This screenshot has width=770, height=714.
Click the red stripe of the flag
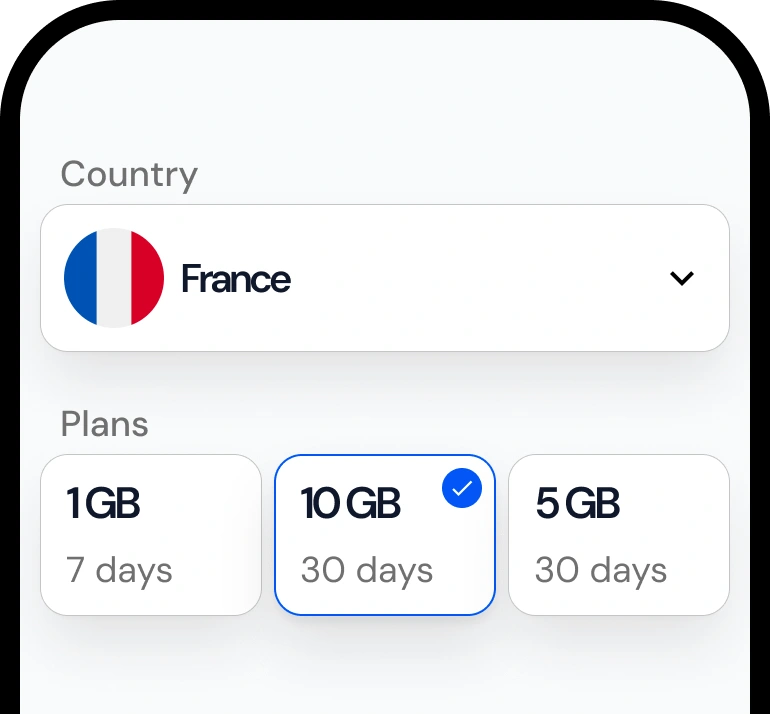[148, 278]
